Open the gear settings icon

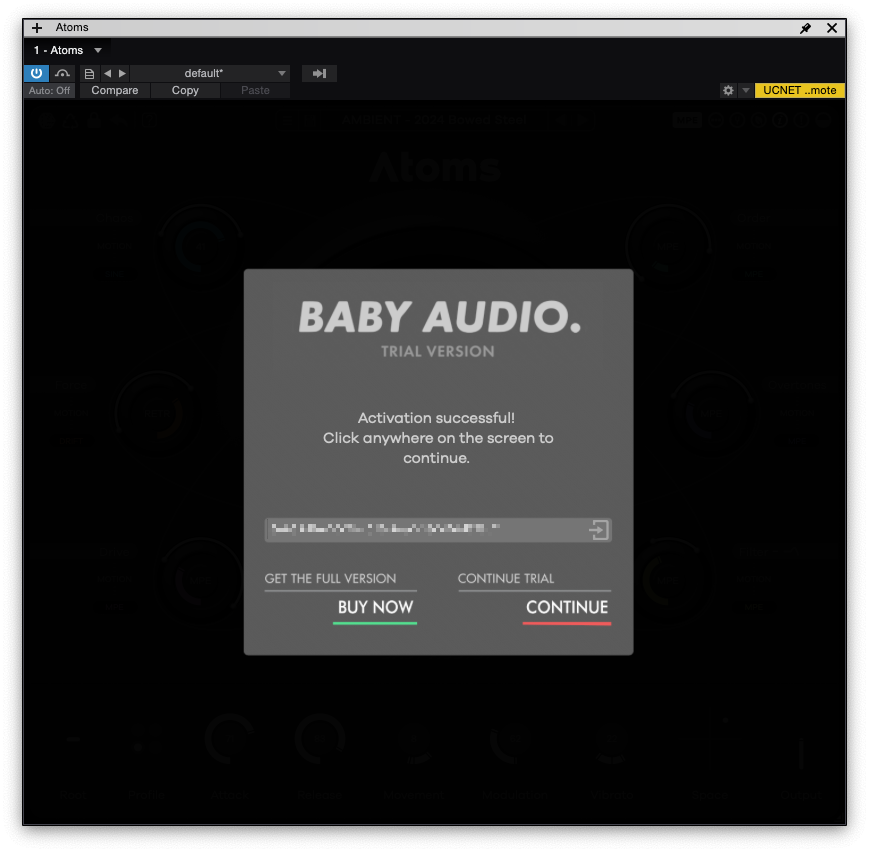coord(728,90)
